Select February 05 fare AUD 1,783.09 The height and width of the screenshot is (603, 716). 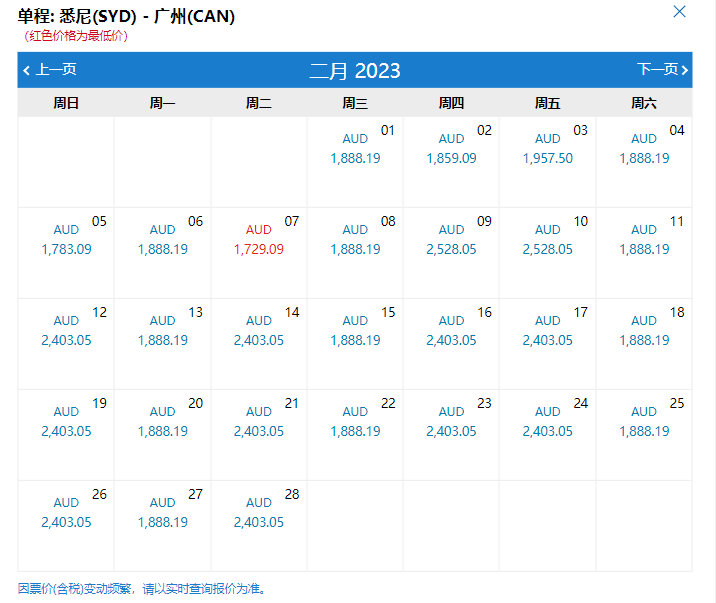click(x=66, y=252)
